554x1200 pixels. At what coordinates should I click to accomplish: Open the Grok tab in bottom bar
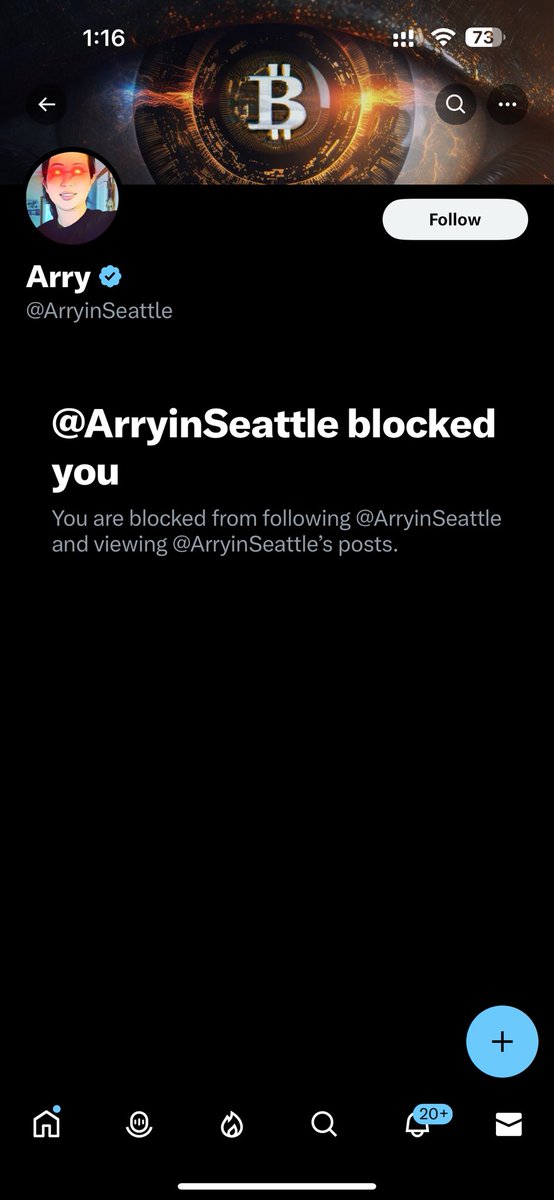point(139,1125)
